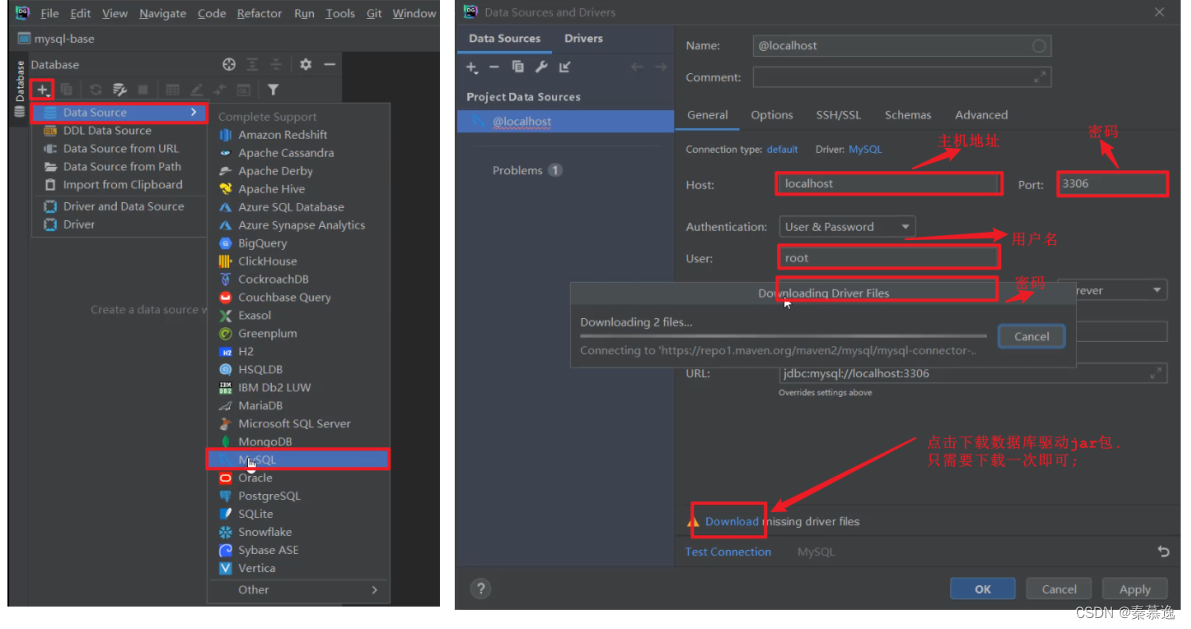Viewport: 1191px width, 629px height.
Task: Click the stop square icon in Database toolbar
Action: [x=143, y=90]
